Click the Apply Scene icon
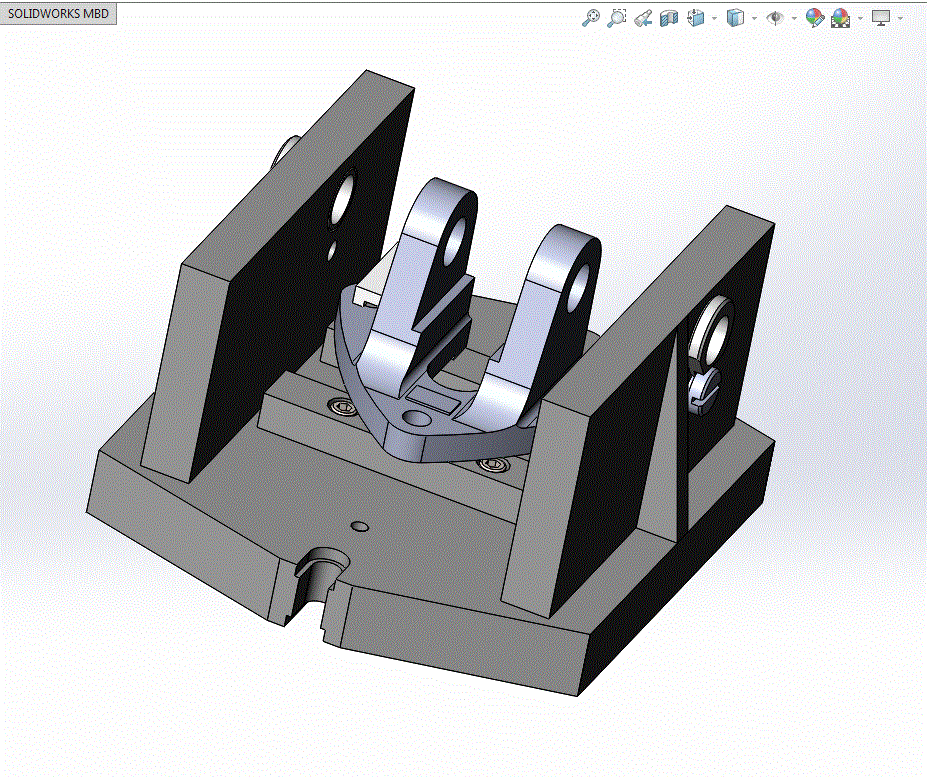The image size is (927, 777). (841, 18)
